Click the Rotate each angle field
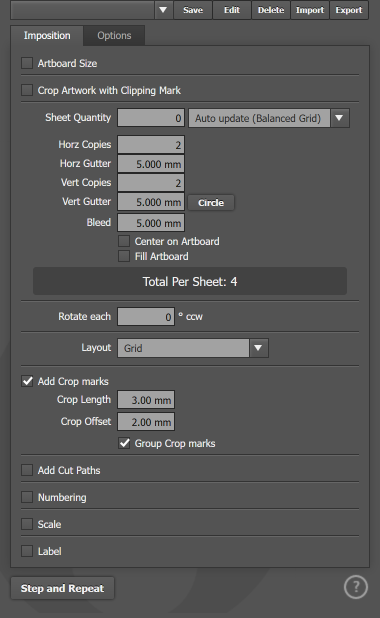This screenshot has height=618, width=380. tap(146, 316)
